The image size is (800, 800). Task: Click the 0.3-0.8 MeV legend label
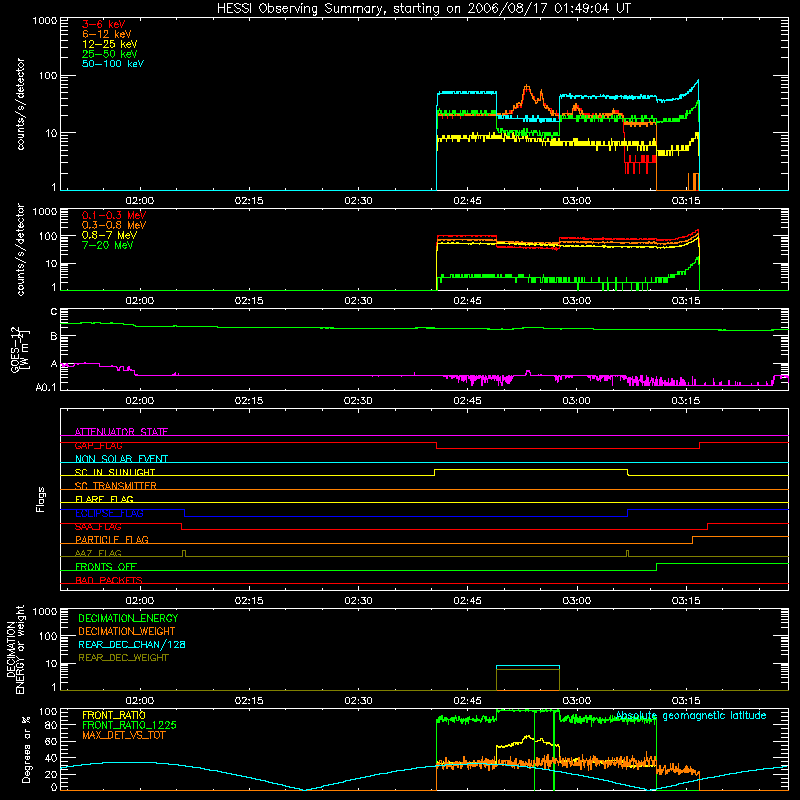[x=114, y=225]
